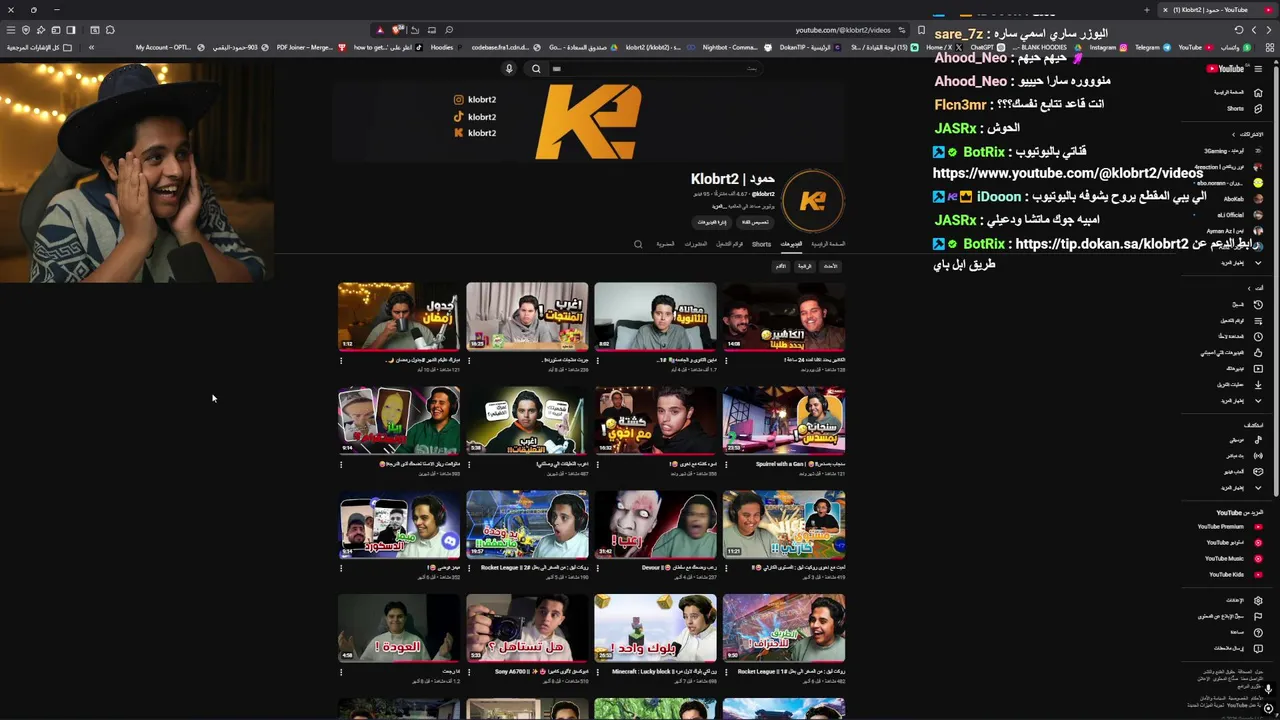Image resolution: width=1280 pixels, height=720 pixels.
Task: Open YouTube Premium in the sidebar
Action: 1230,526
